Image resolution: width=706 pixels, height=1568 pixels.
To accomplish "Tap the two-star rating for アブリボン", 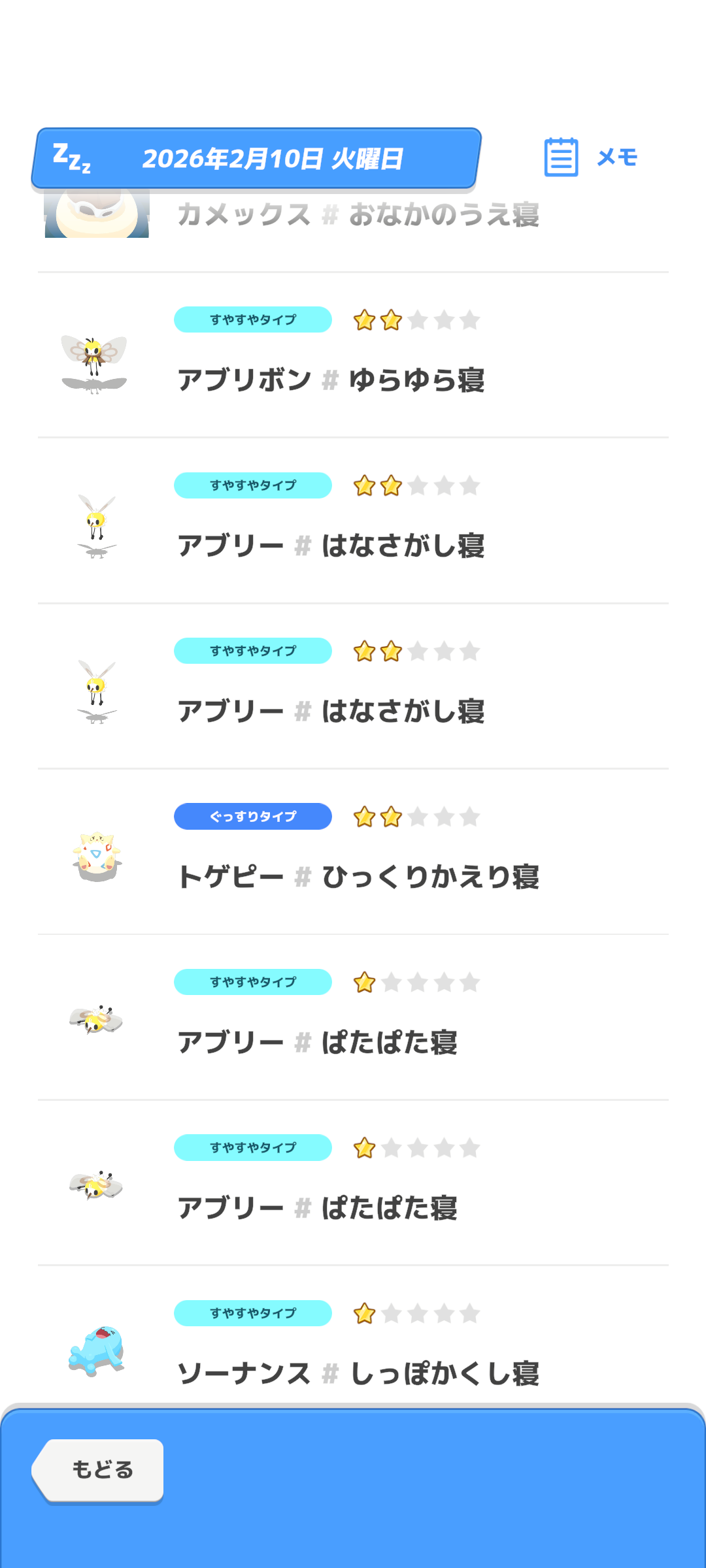I will (416, 320).
